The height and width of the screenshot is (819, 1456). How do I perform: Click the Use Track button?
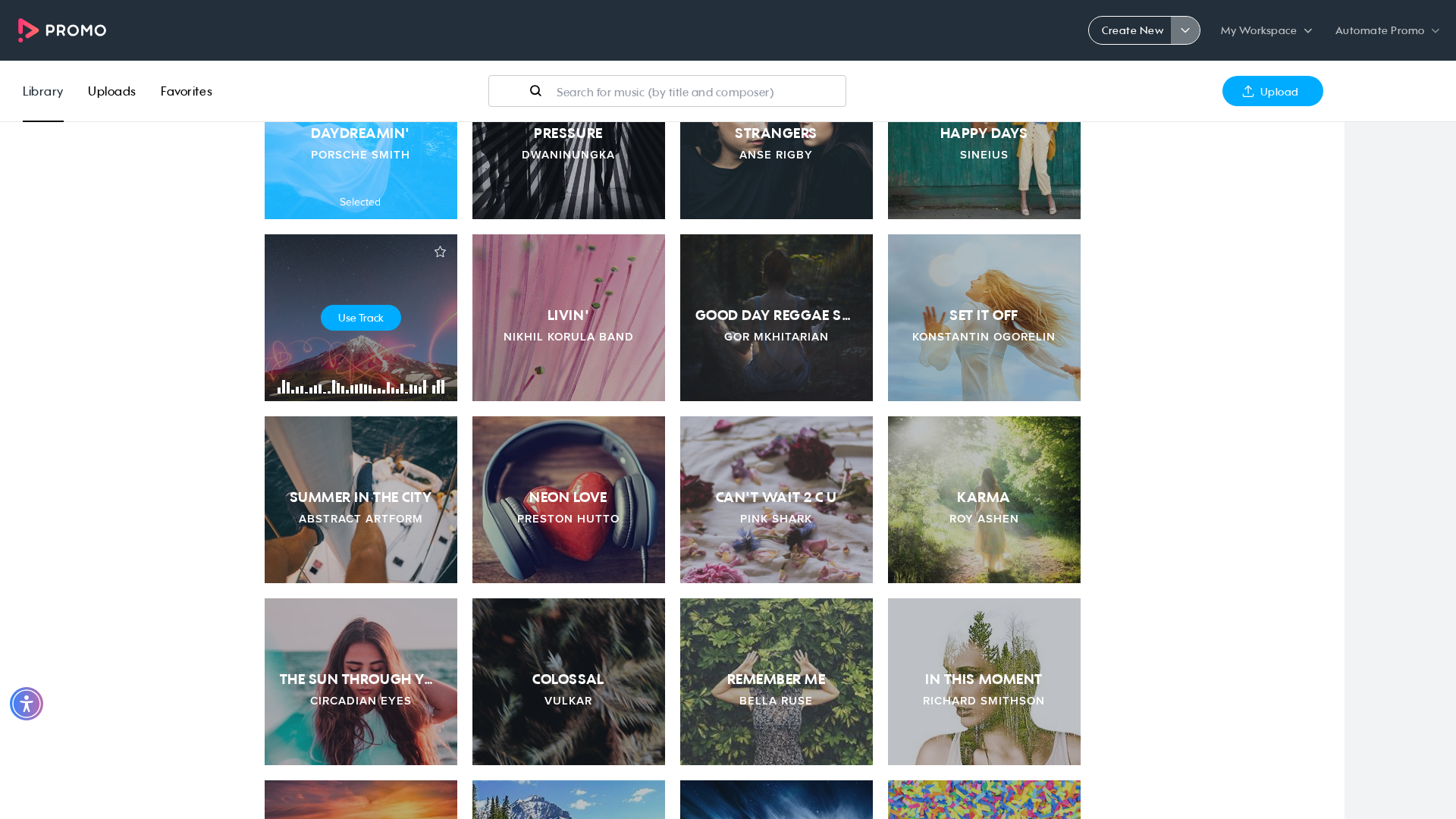coord(361,318)
